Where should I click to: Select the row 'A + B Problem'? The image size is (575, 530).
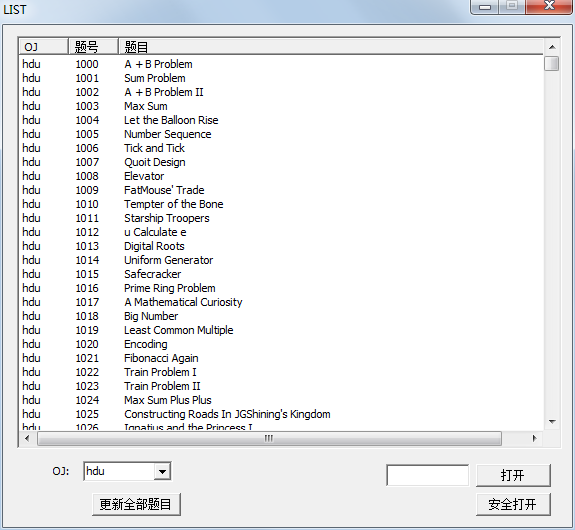point(281,64)
